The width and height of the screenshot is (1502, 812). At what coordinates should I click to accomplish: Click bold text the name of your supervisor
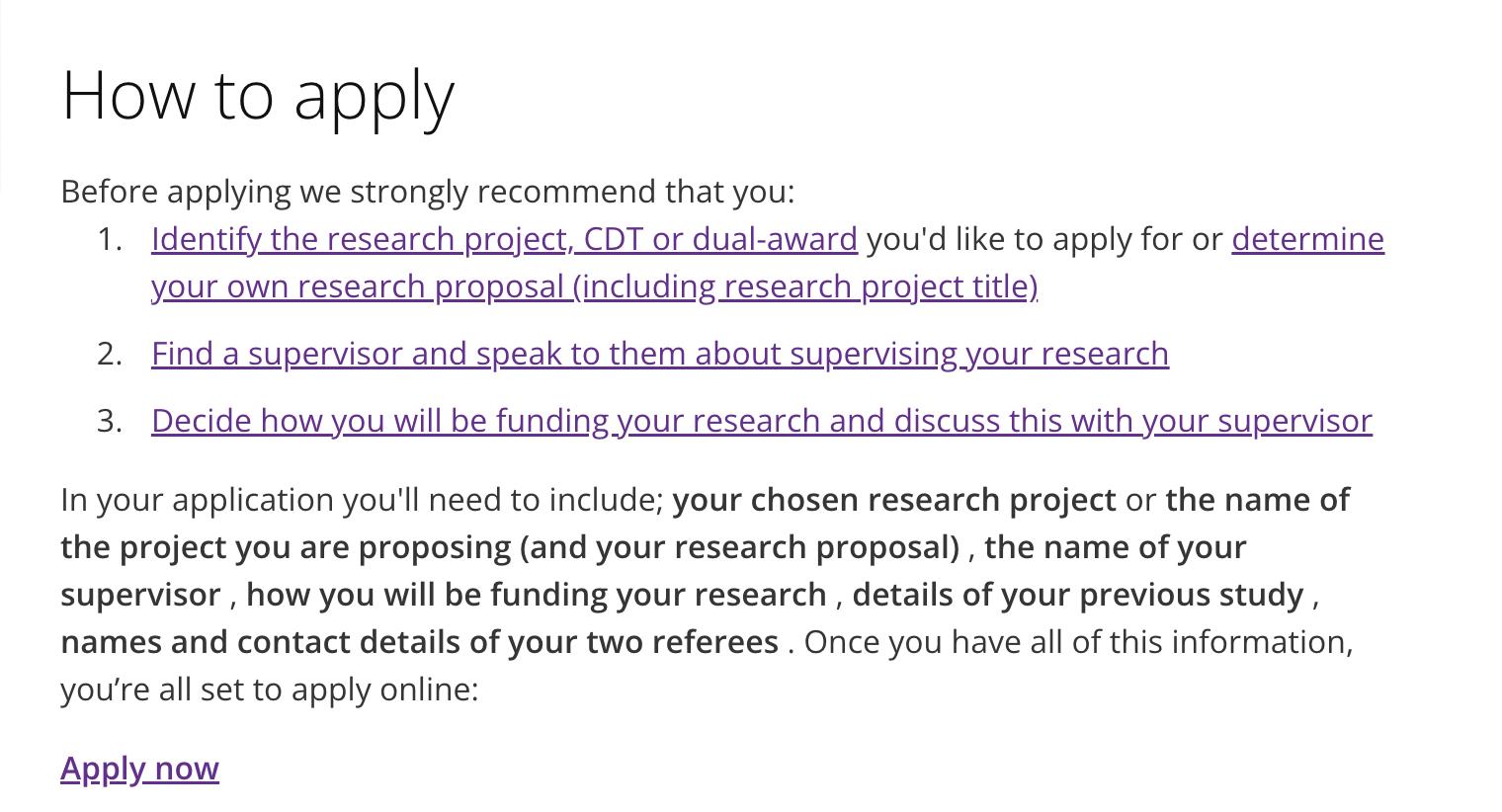[1115, 548]
